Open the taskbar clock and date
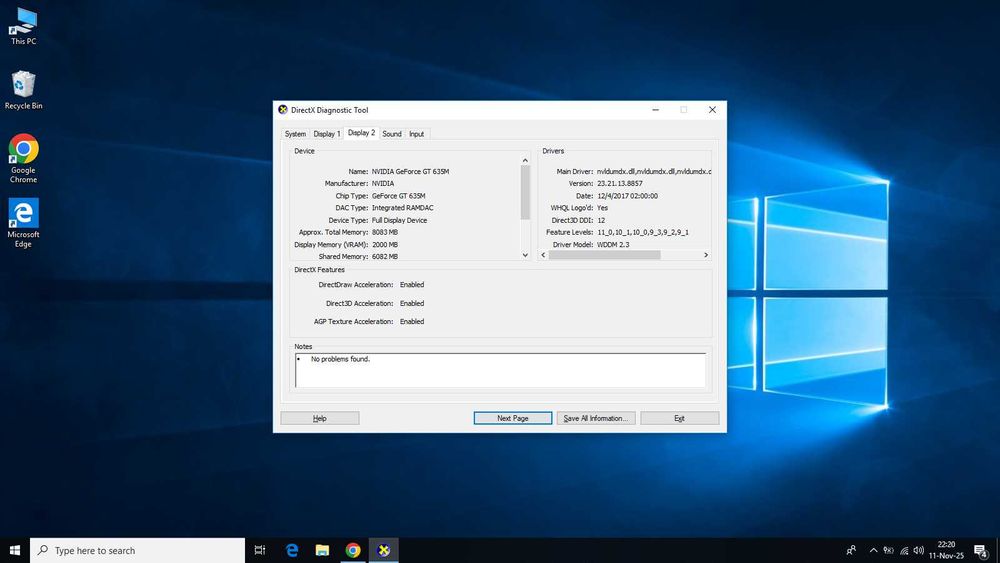1000x563 pixels. [x=946, y=550]
